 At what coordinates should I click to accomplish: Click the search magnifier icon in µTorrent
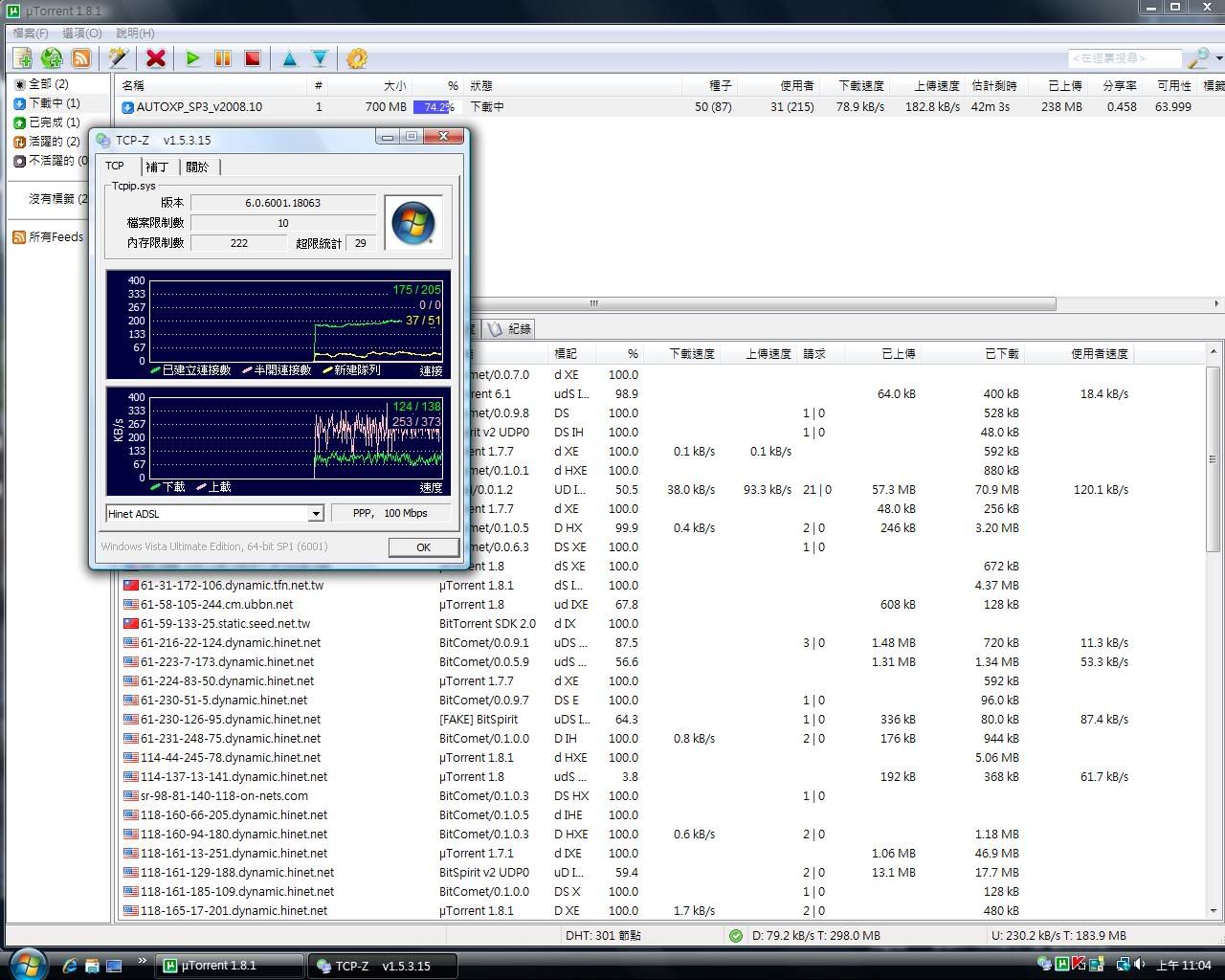(1197, 58)
